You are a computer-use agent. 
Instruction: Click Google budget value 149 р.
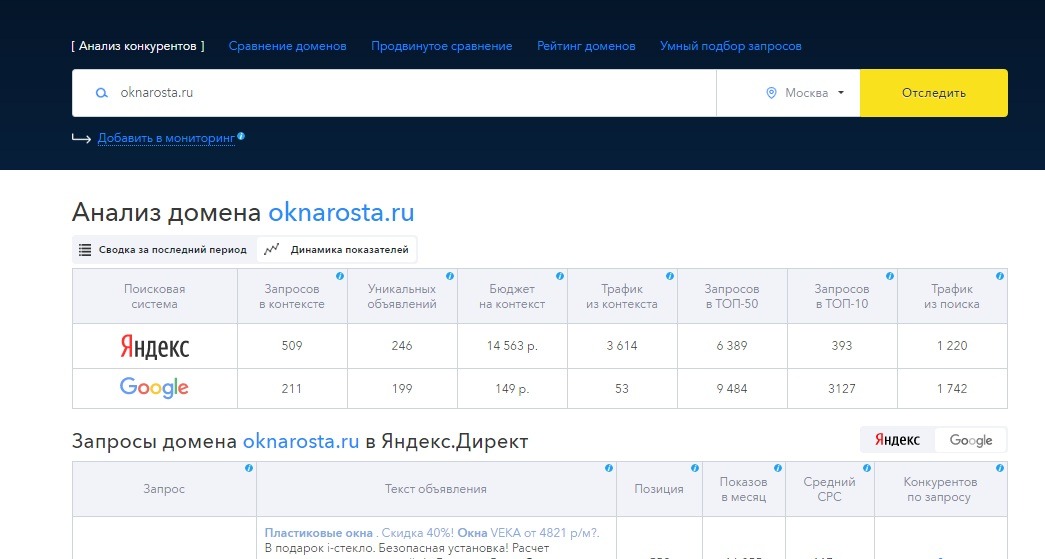coord(512,388)
